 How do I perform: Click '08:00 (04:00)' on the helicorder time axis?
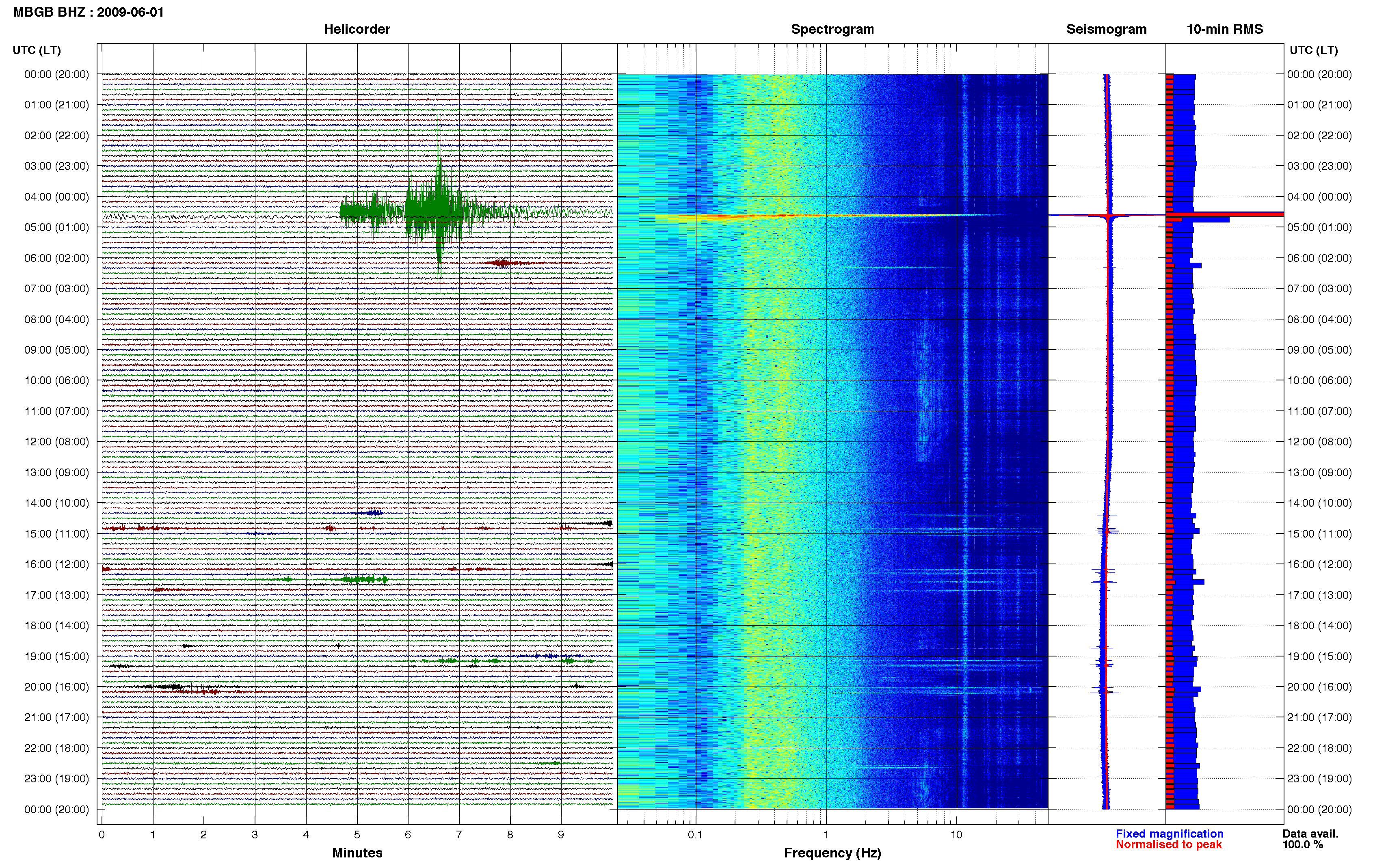pos(56,319)
